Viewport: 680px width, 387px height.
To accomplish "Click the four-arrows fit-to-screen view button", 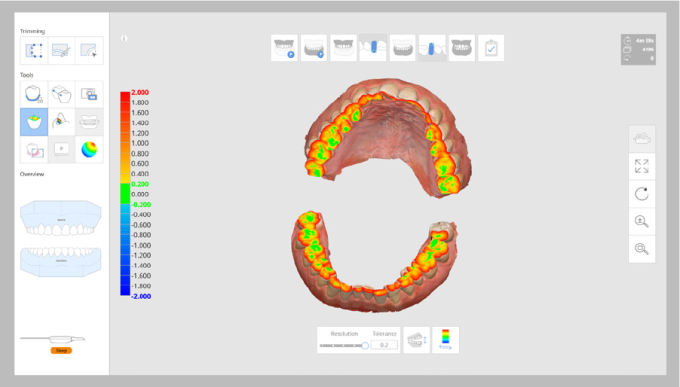I will (x=642, y=166).
